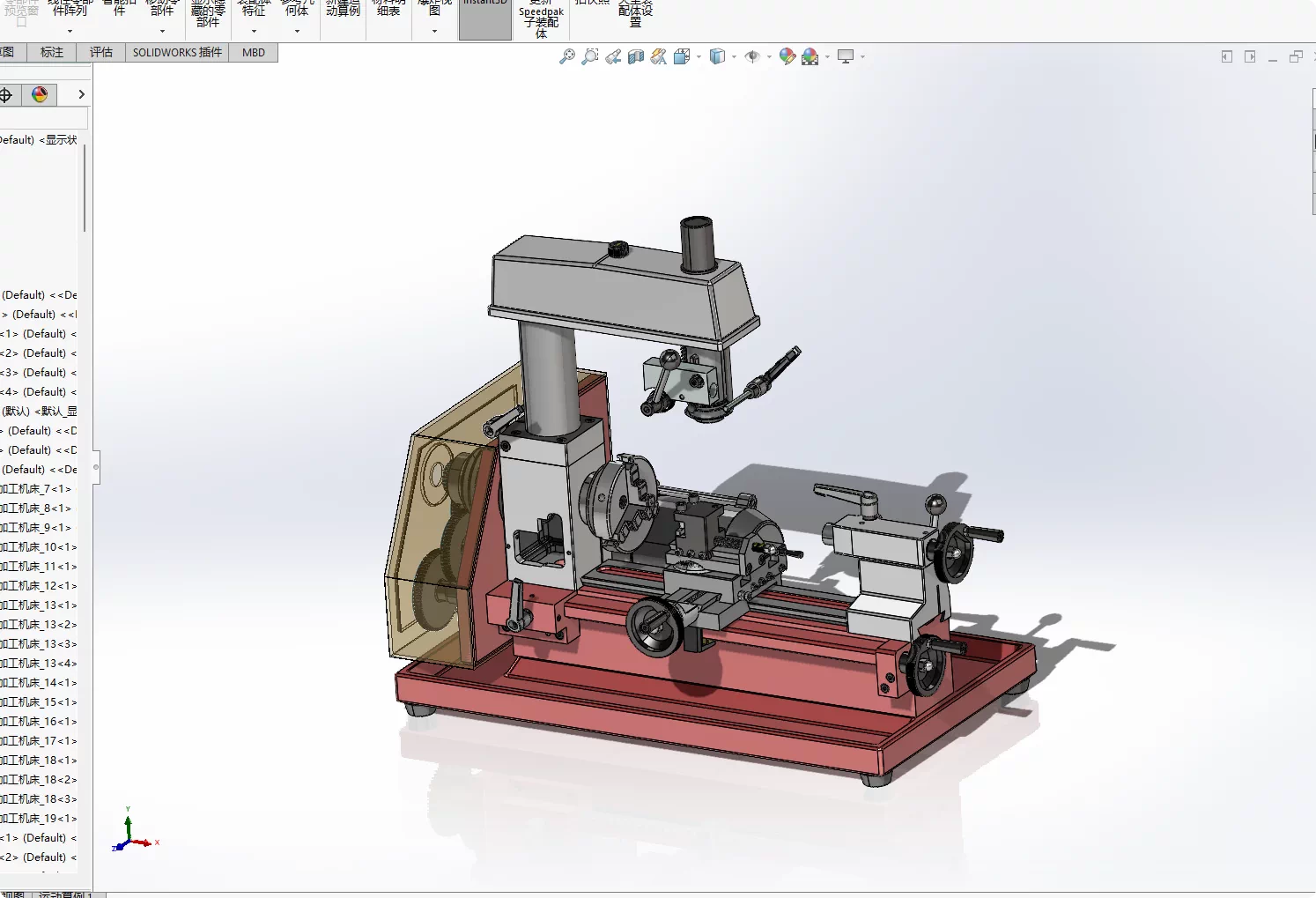Viewport: 1316px width, 898px height.
Task: Open Edit Appearance color ball icon
Action: click(787, 56)
